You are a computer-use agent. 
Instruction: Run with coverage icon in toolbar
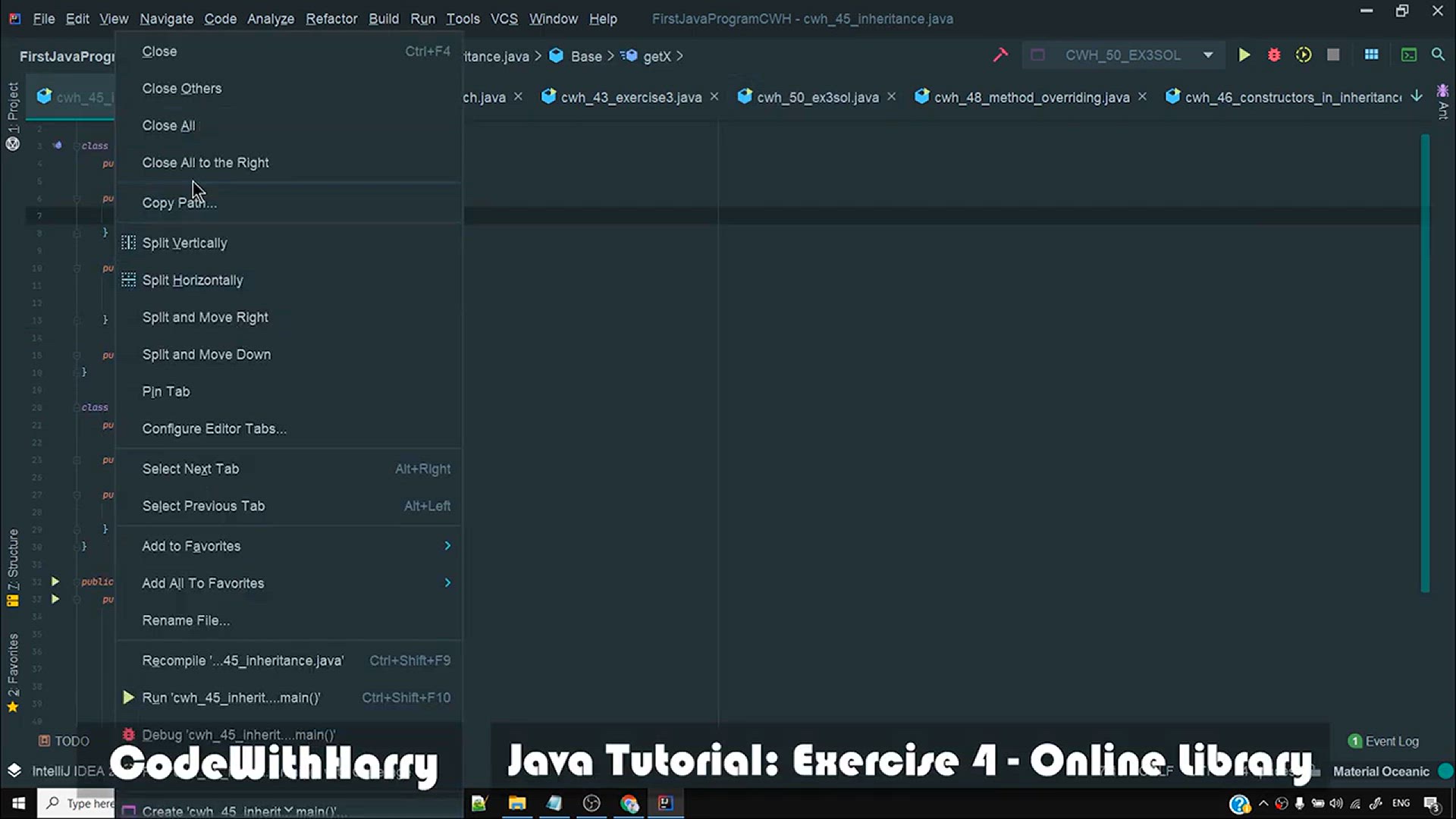point(1304,55)
